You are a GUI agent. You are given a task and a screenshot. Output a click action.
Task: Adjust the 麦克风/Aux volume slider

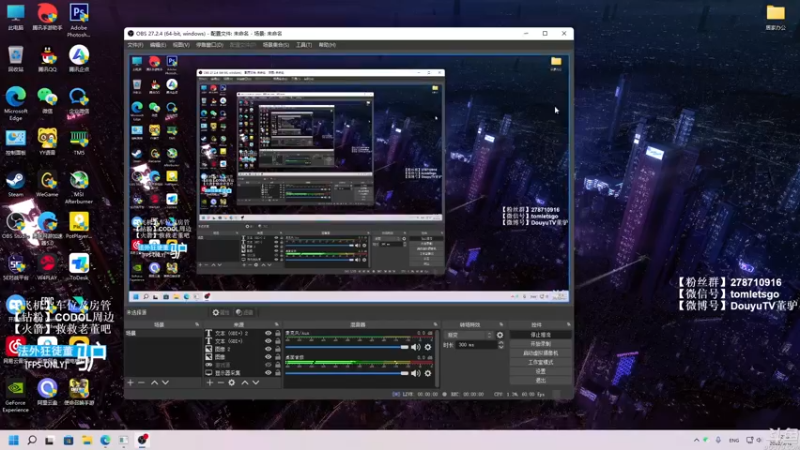tap(347, 347)
